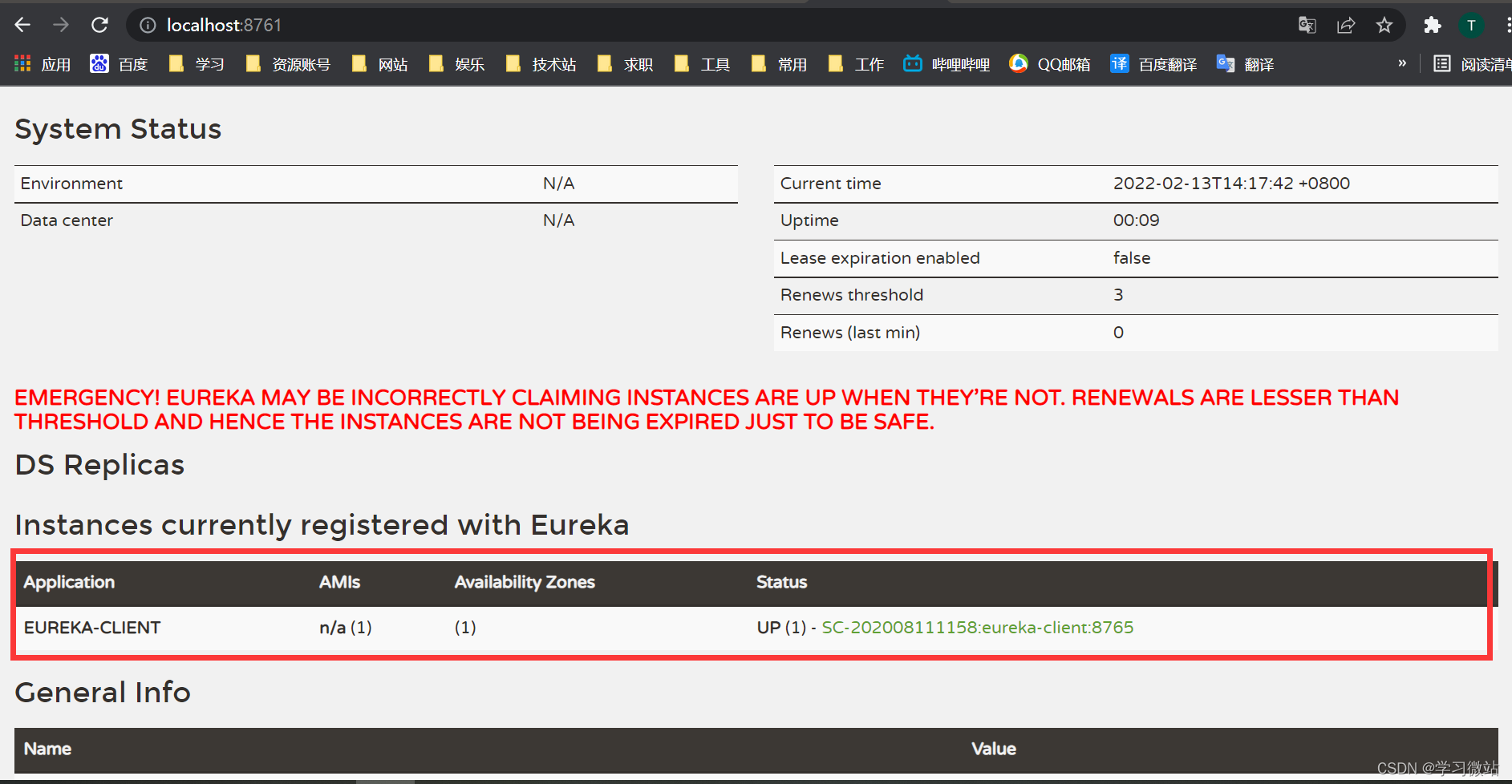Open the Extensions puzzle icon

pos(1433,26)
